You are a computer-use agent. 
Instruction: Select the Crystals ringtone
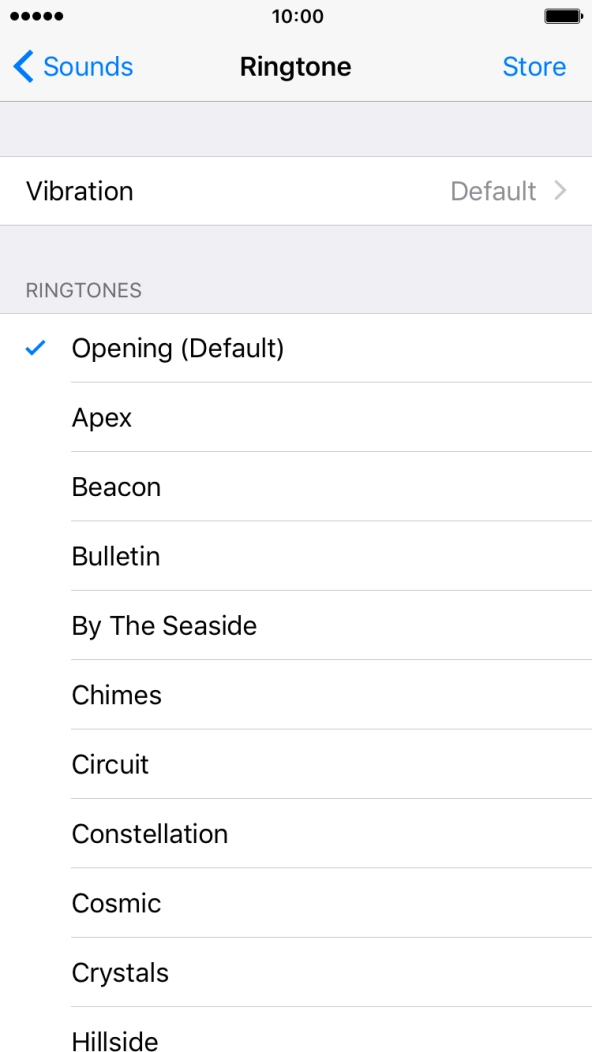pyautogui.click(x=120, y=972)
